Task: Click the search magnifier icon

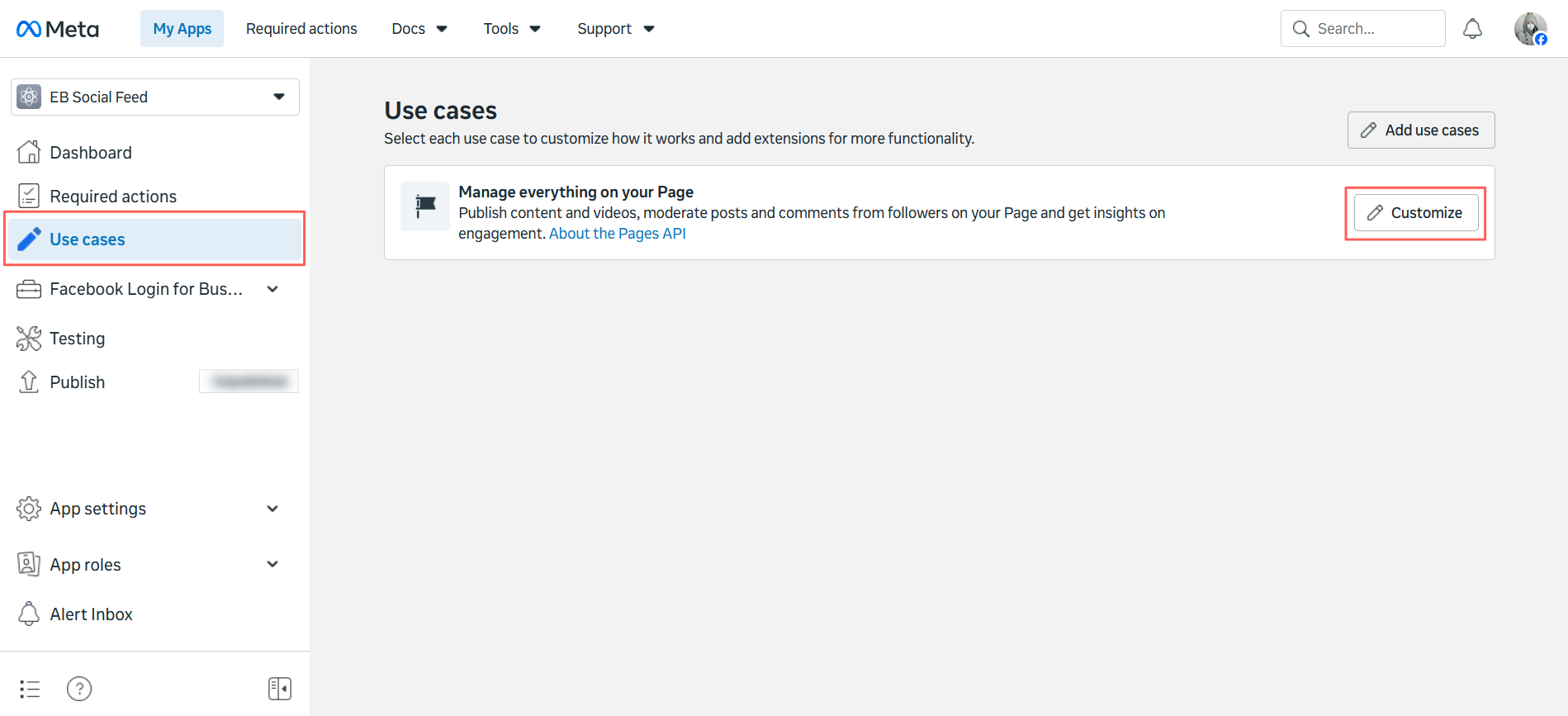Action: click(x=1301, y=29)
